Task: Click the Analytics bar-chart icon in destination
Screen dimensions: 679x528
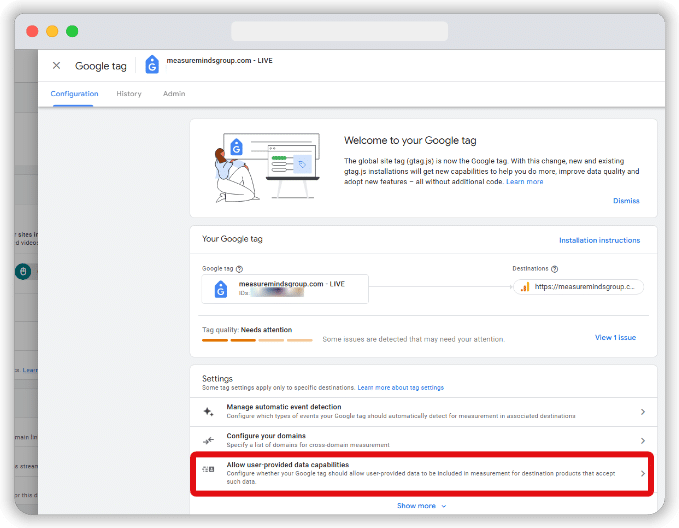Action: tap(525, 287)
